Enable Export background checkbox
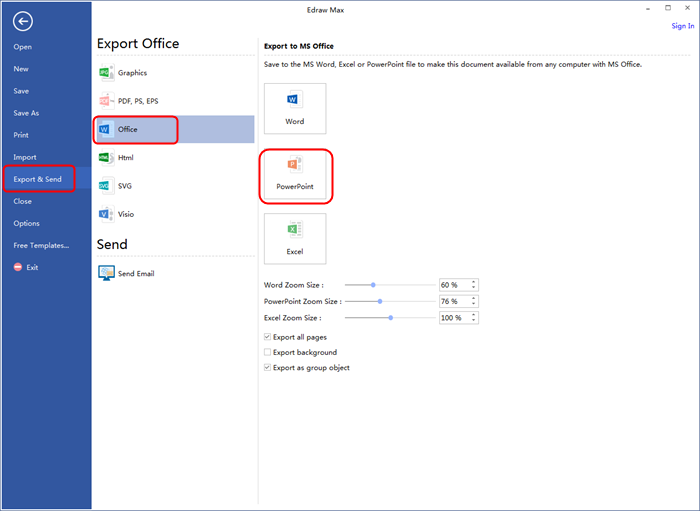The width and height of the screenshot is (700, 511). pyautogui.click(x=267, y=352)
